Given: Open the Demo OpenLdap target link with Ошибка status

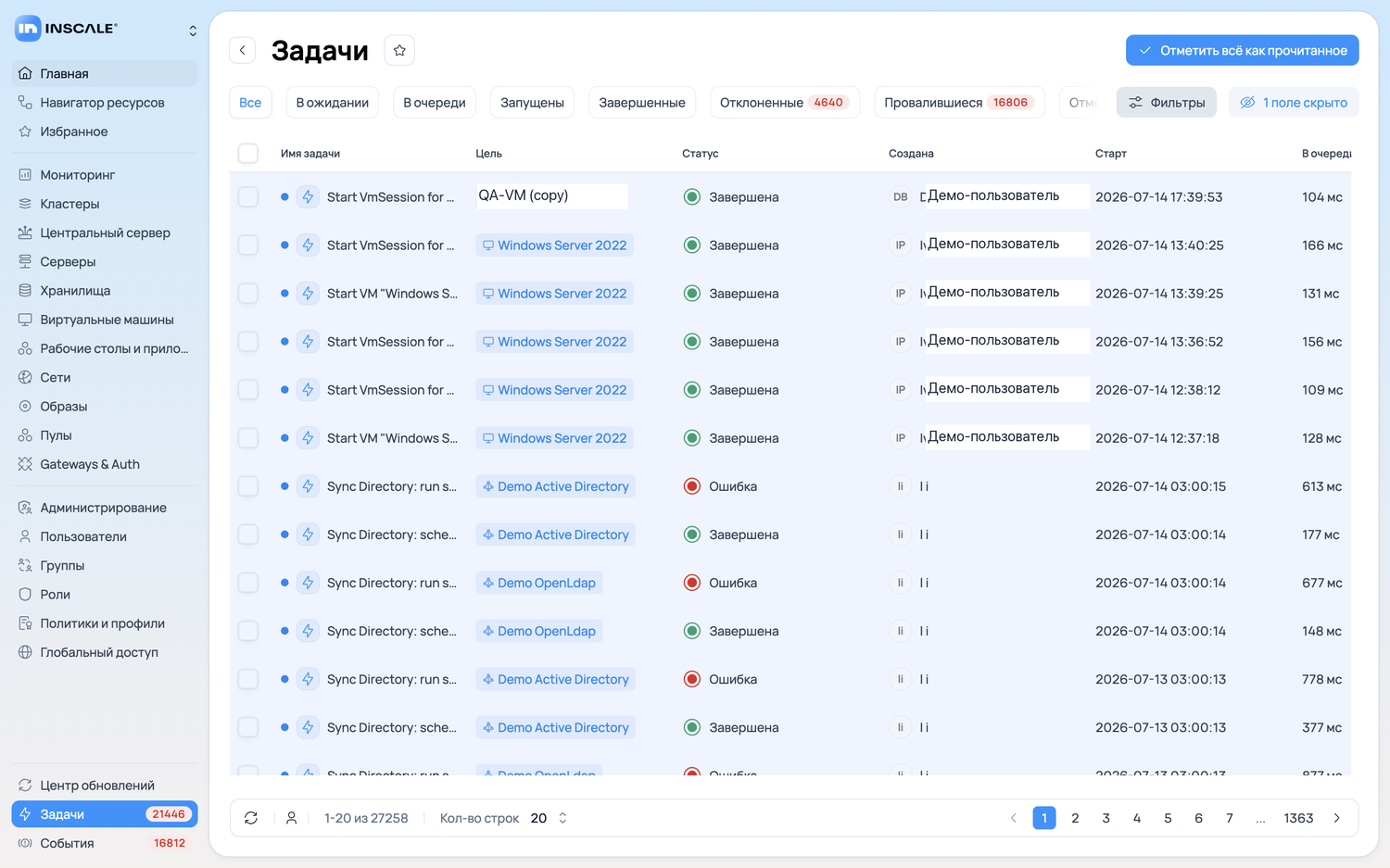Looking at the screenshot, I should [539, 583].
